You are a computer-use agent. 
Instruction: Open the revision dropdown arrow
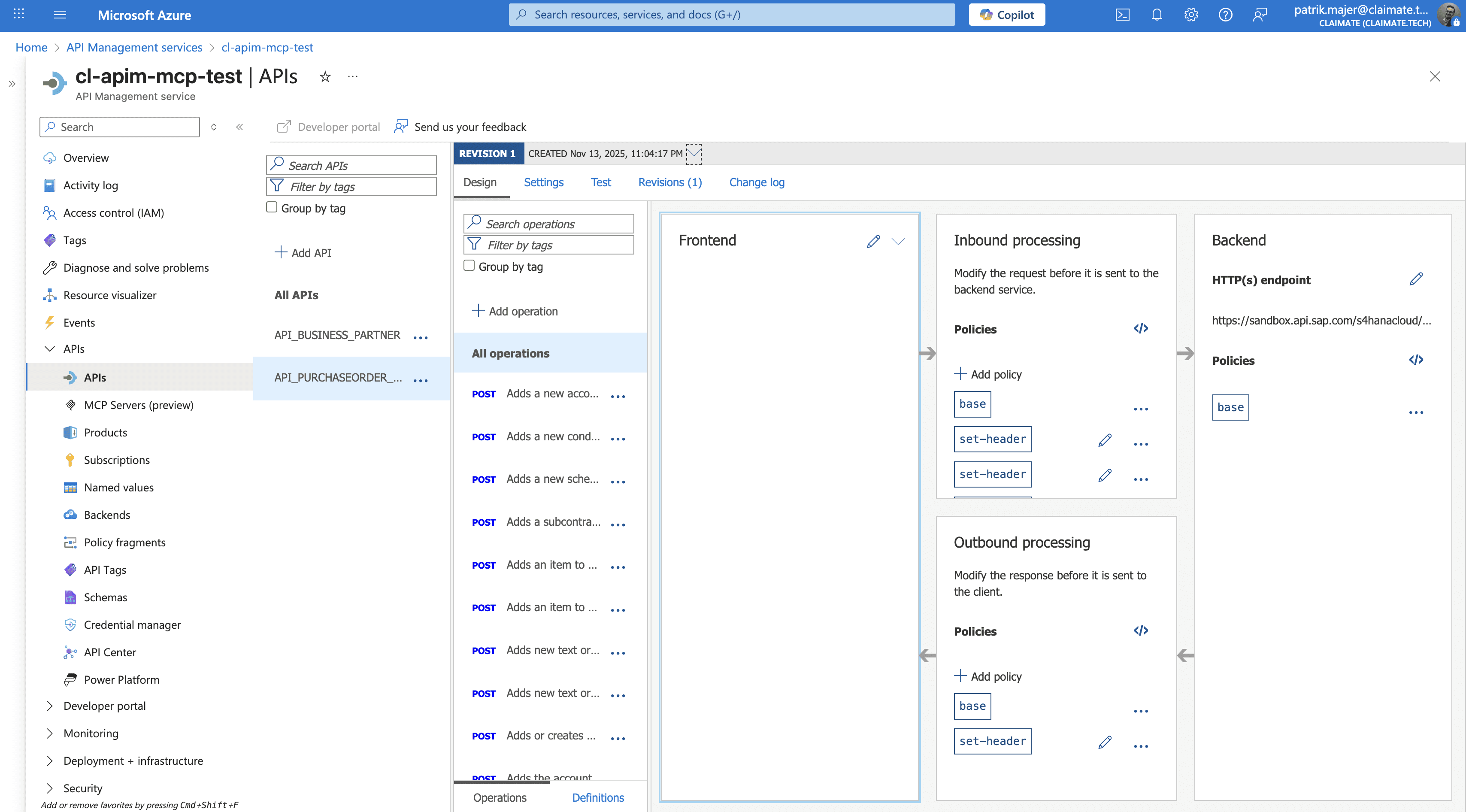pyautogui.click(x=694, y=154)
